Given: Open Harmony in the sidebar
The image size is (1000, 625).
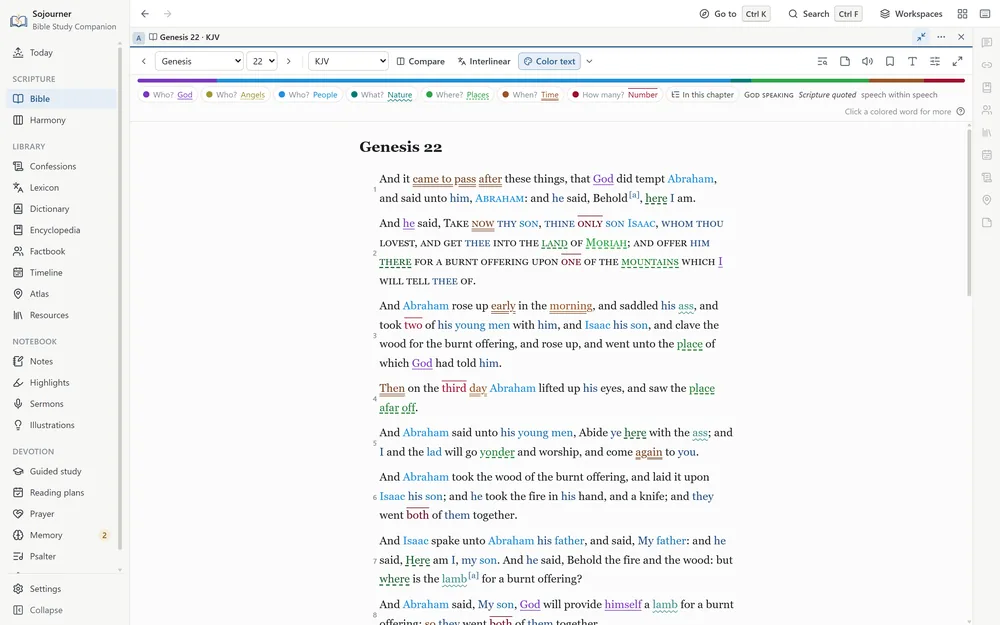Looking at the screenshot, I should [61, 120].
